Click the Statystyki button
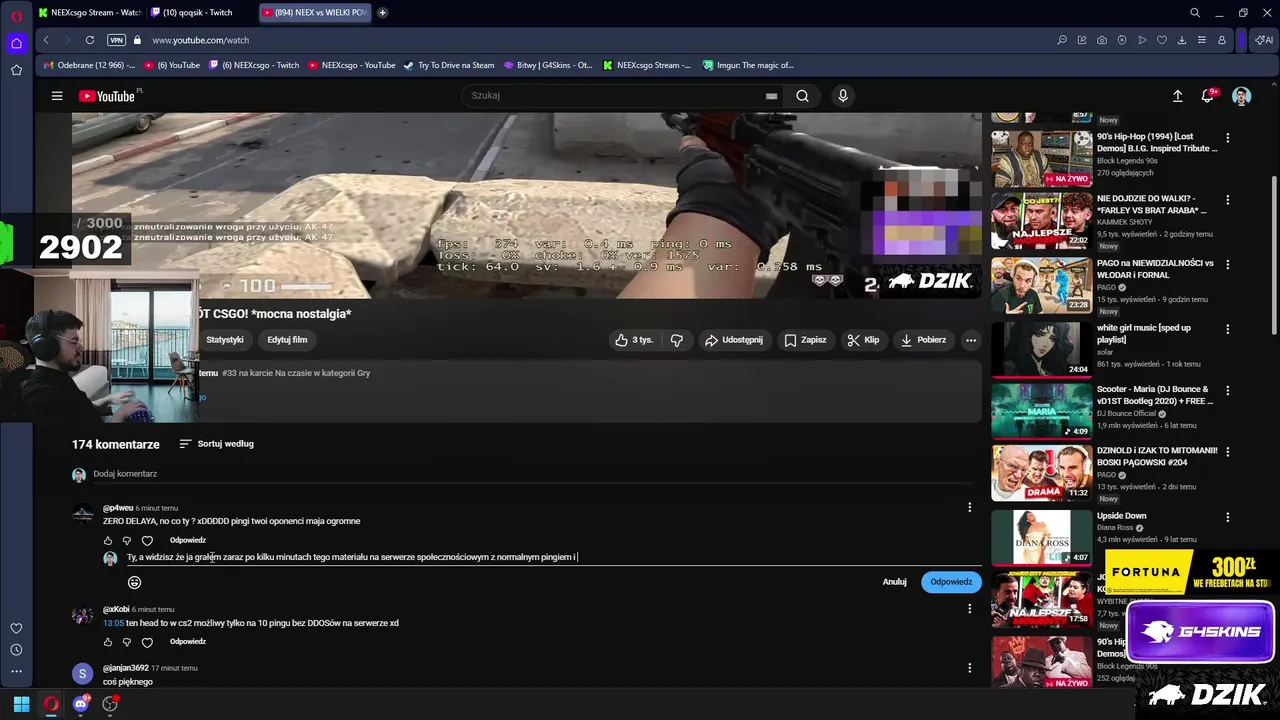Viewport: 1280px width, 720px height. click(225, 340)
